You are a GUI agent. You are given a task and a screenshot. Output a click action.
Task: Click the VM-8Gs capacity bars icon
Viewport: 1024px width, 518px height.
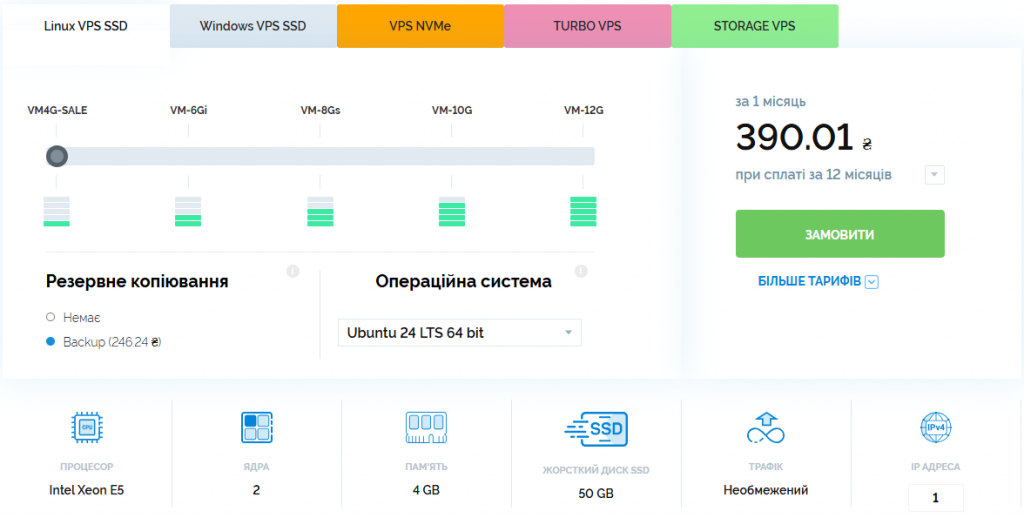tap(320, 212)
